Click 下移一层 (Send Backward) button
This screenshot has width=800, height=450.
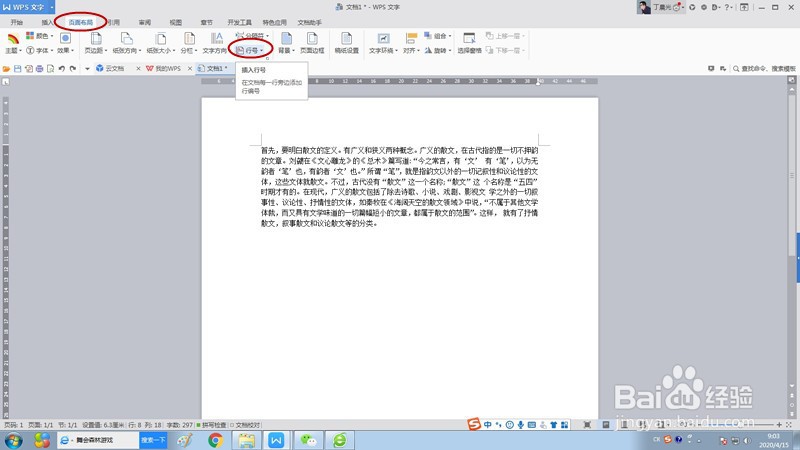tap(505, 51)
